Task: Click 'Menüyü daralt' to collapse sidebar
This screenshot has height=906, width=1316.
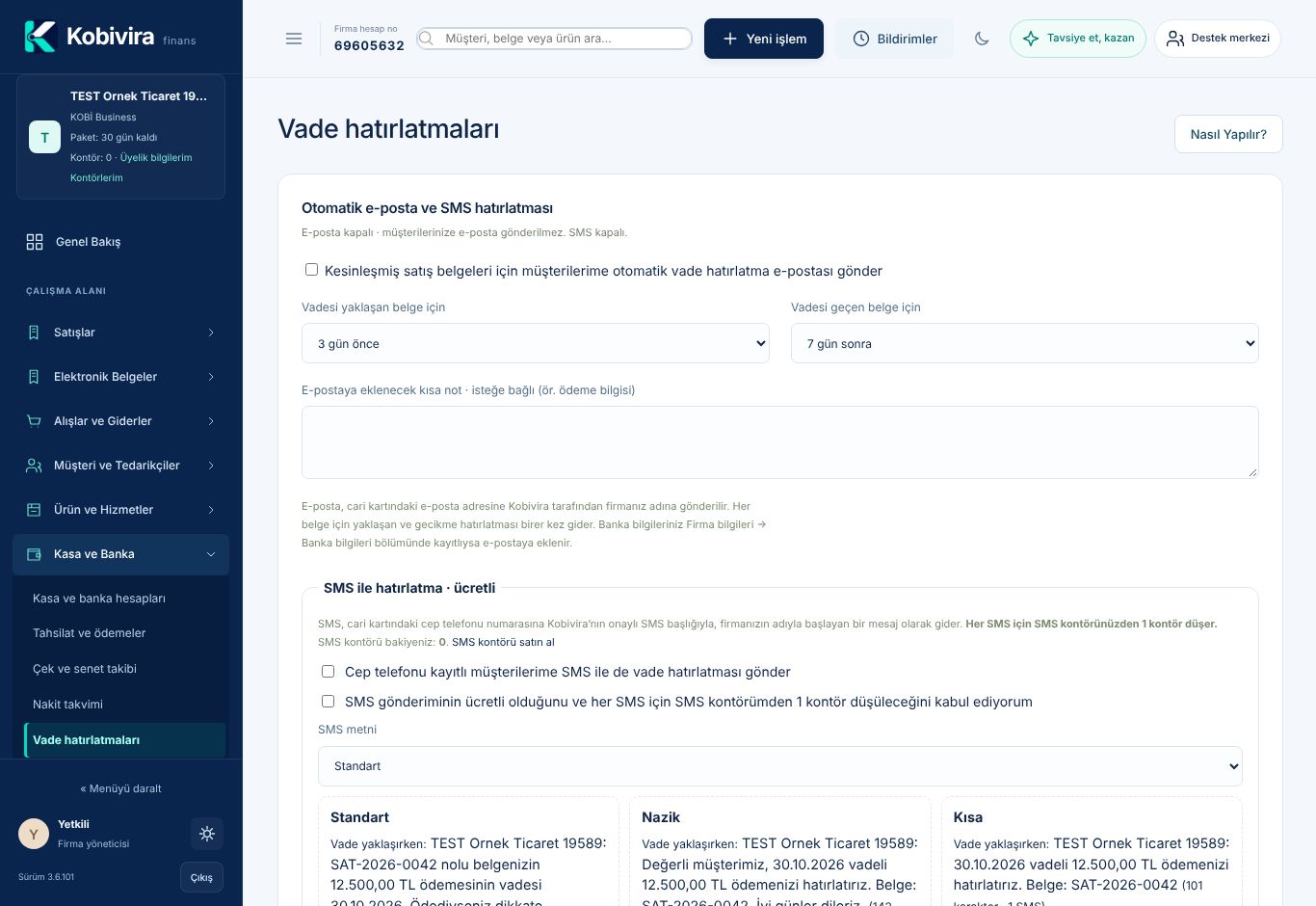Action: tap(120, 788)
